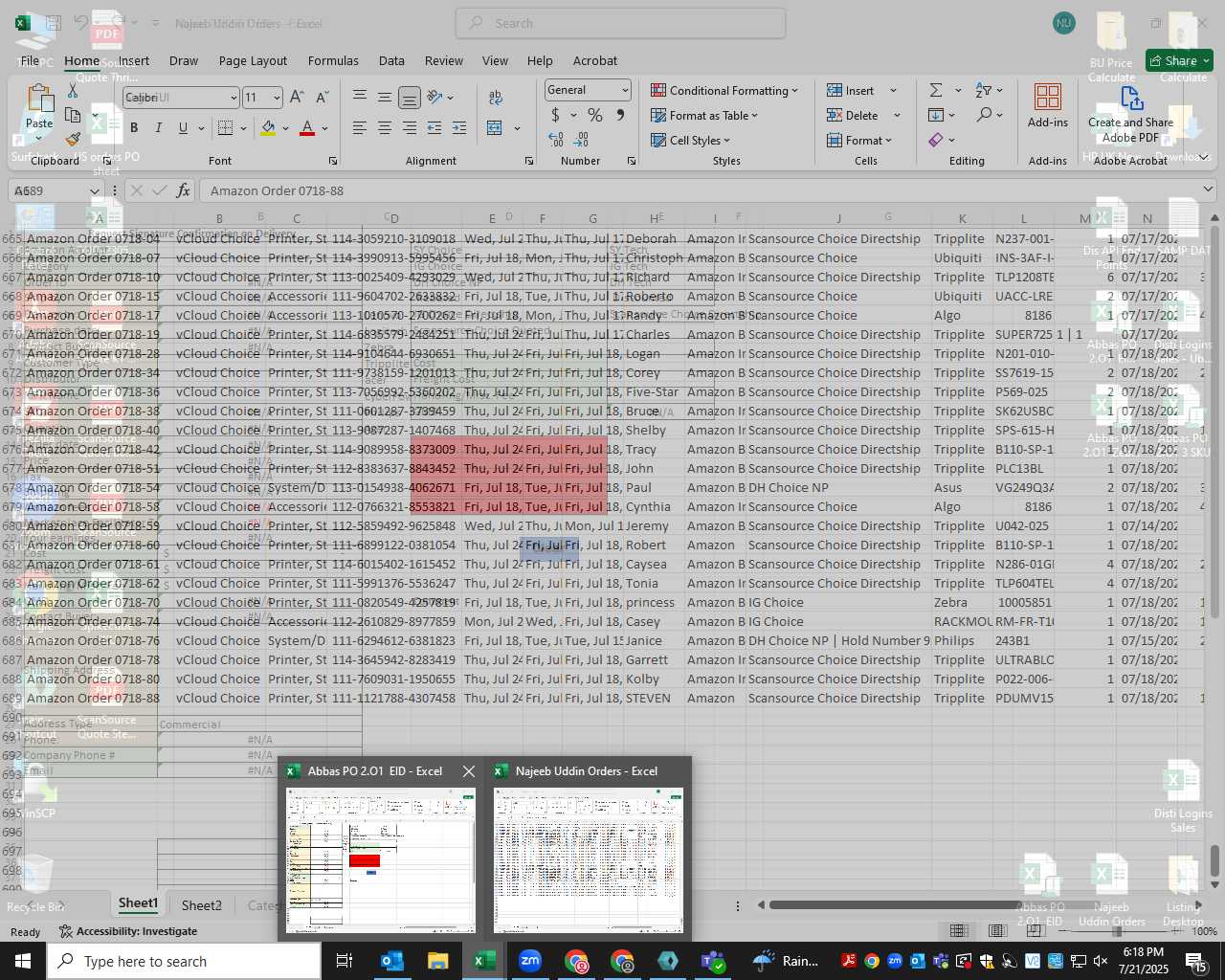Open the font size dropdown showing 11
Viewport: 1225px width, 980px height.
point(277,98)
